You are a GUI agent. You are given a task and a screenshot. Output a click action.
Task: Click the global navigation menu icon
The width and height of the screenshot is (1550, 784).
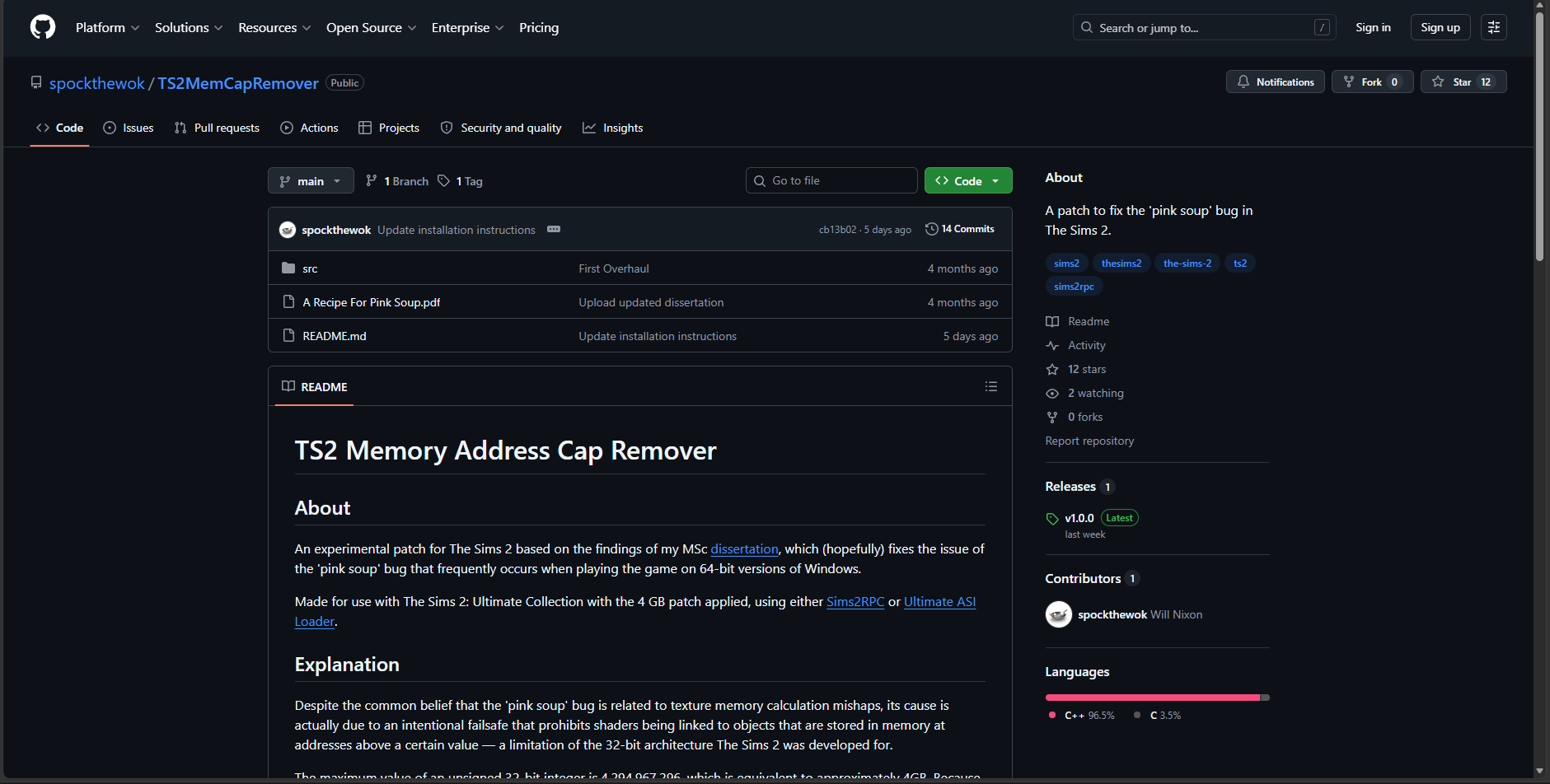click(x=1494, y=27)
